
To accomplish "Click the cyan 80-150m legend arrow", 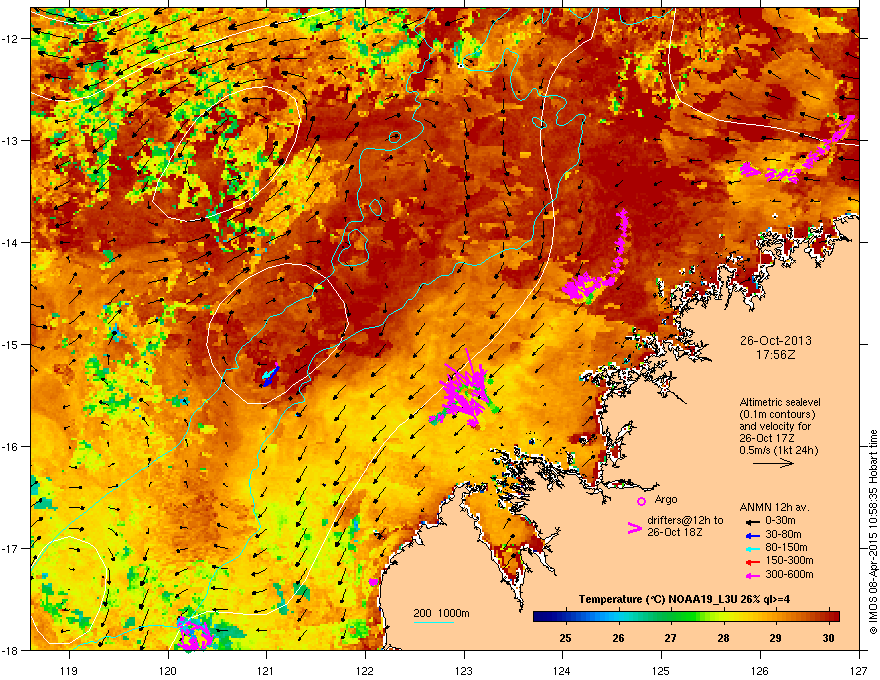I will 752,548.
